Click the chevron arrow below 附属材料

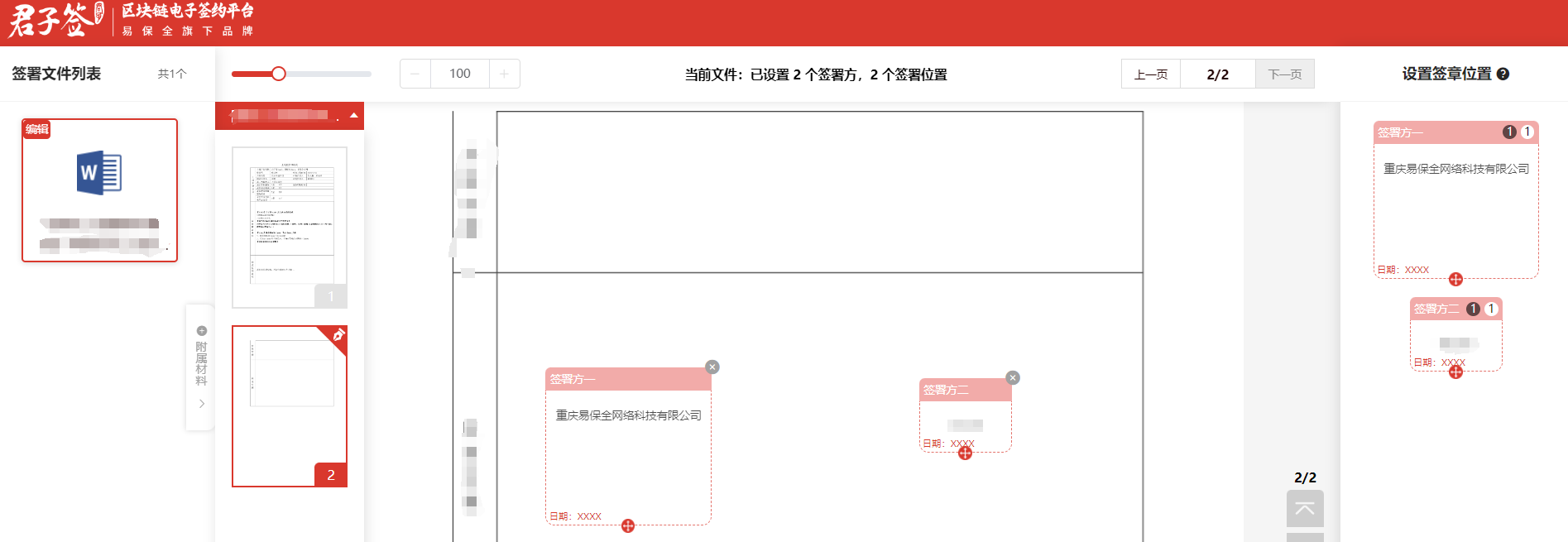[201, 404]
